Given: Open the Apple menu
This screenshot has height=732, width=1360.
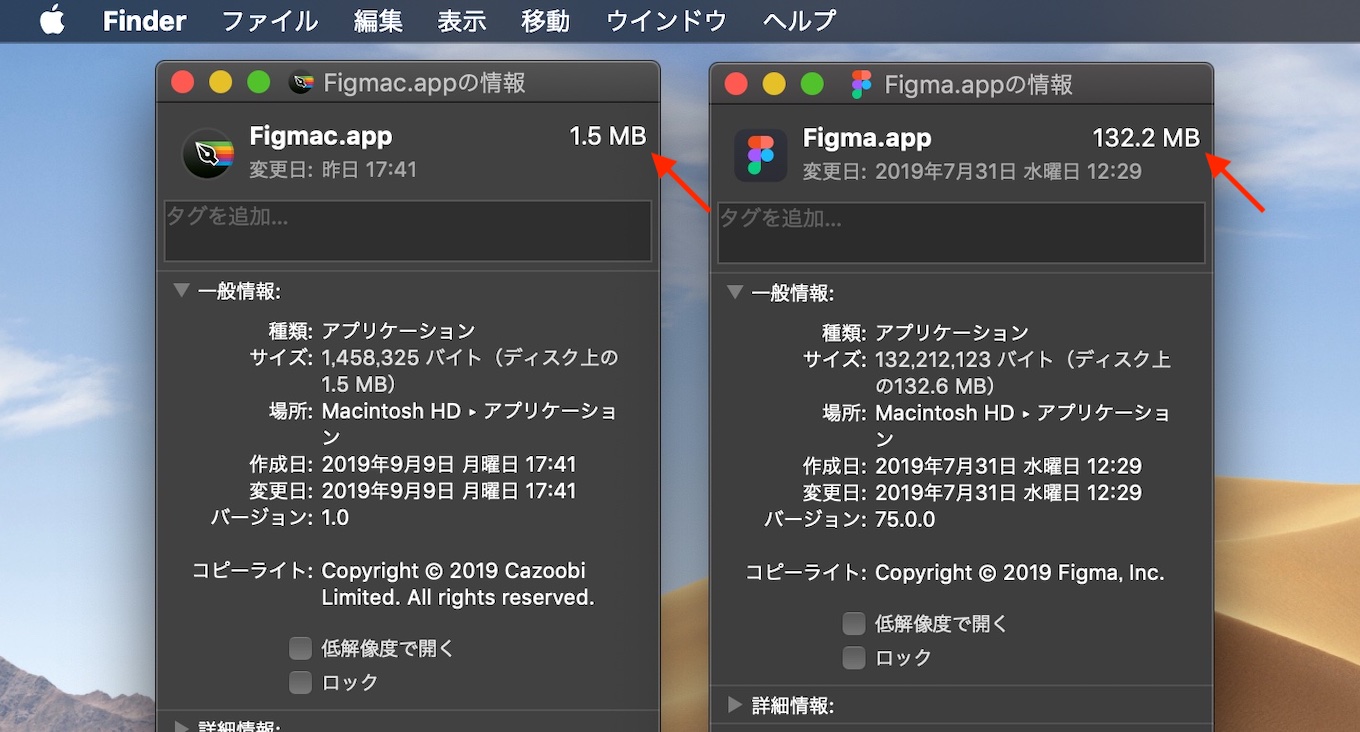Looking at the screenshot, I should click(52, 20).
